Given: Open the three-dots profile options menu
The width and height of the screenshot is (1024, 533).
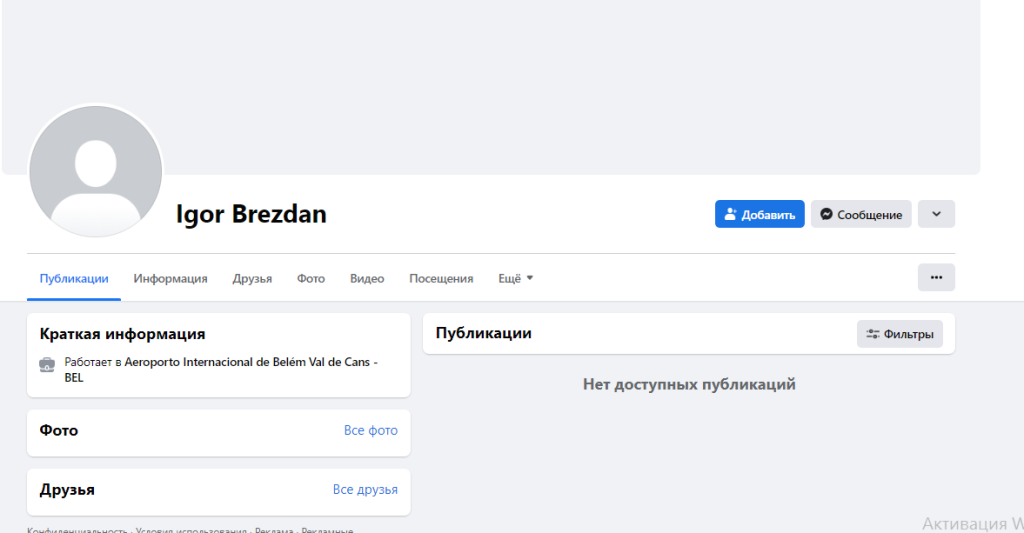Looking at the screenshot, I should 936,278.
